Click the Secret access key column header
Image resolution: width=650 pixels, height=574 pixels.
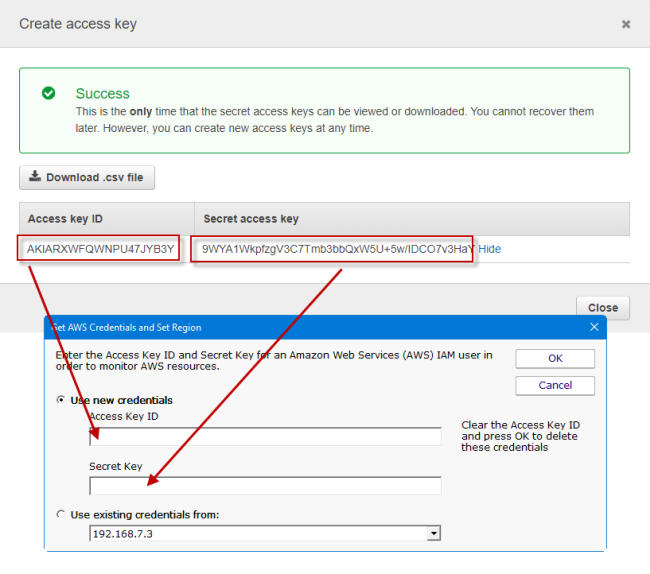pos(251,219)
